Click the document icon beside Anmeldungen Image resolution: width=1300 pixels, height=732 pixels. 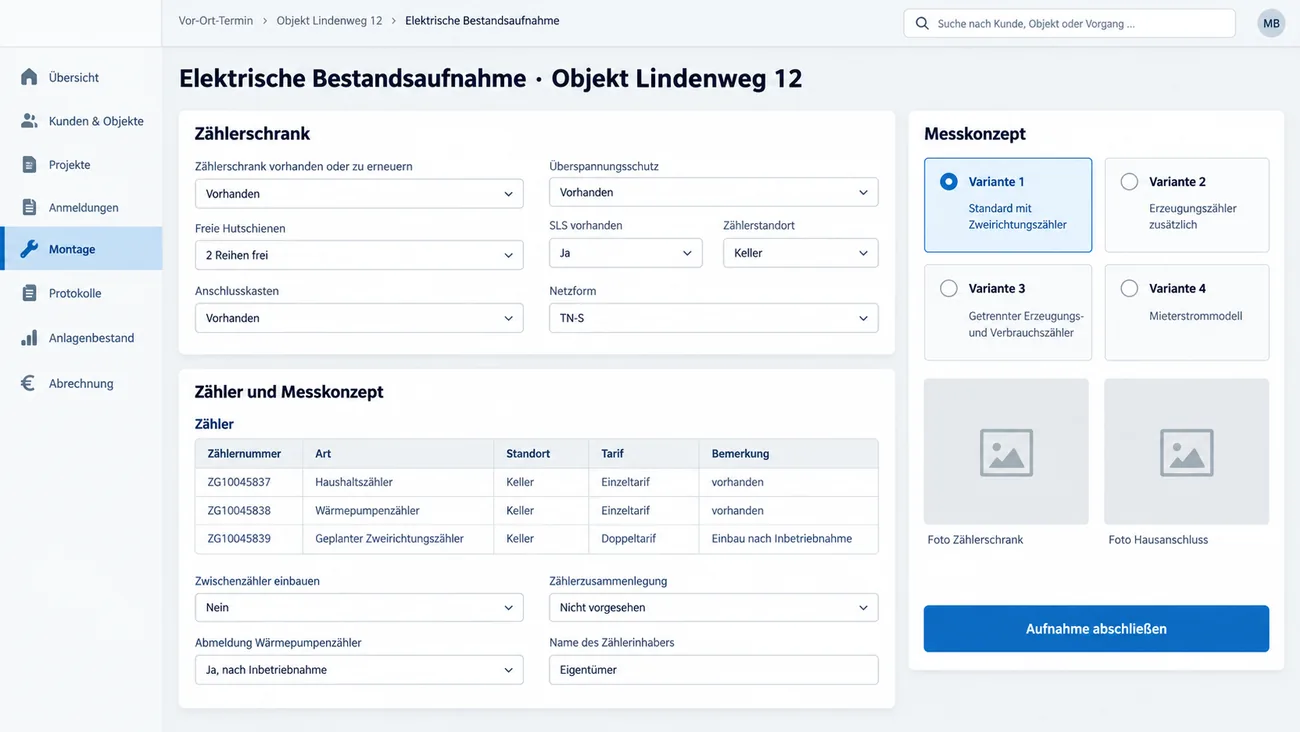coord(29,208)
